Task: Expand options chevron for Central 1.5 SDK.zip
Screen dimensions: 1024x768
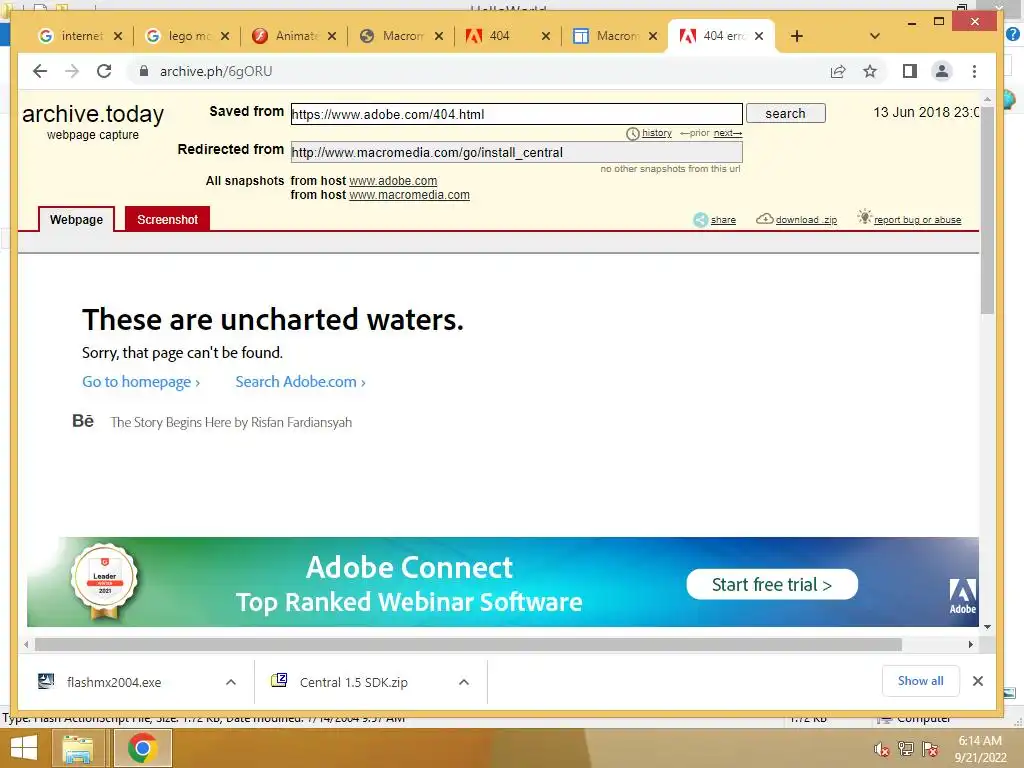Action: point(464,682)
